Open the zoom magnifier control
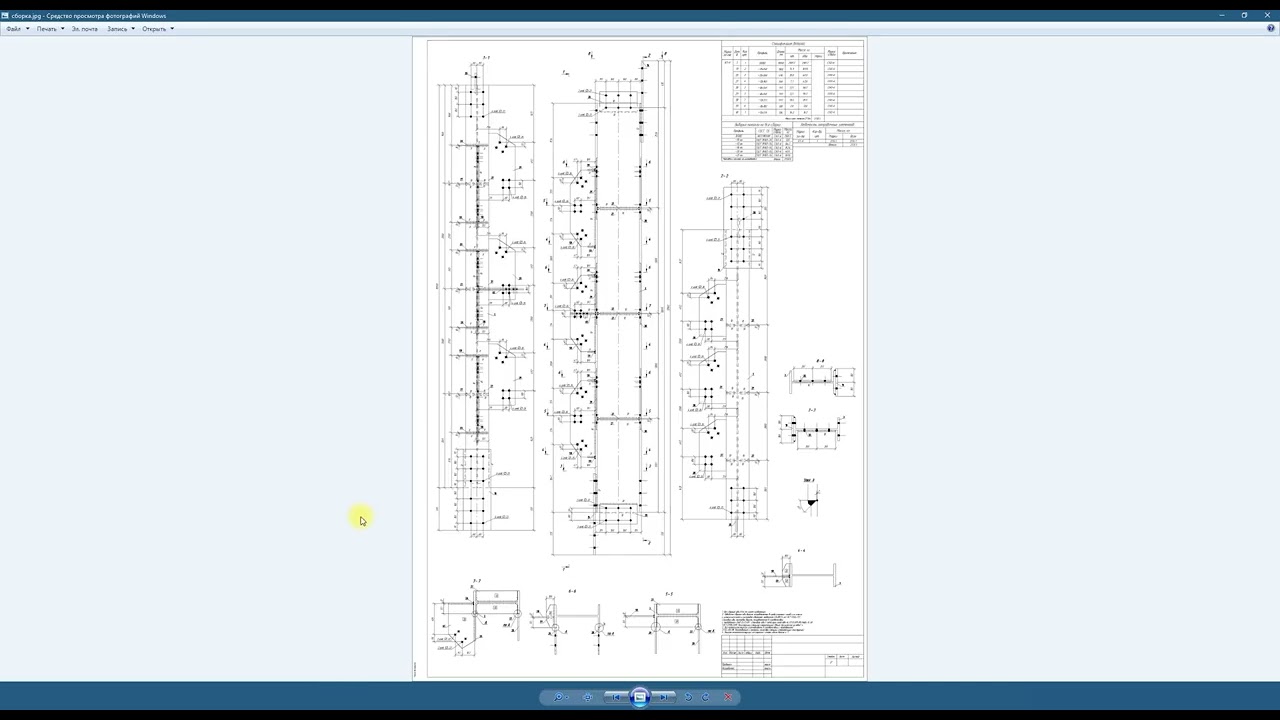This screenshot has width=1280, height=720. (559, 697)
